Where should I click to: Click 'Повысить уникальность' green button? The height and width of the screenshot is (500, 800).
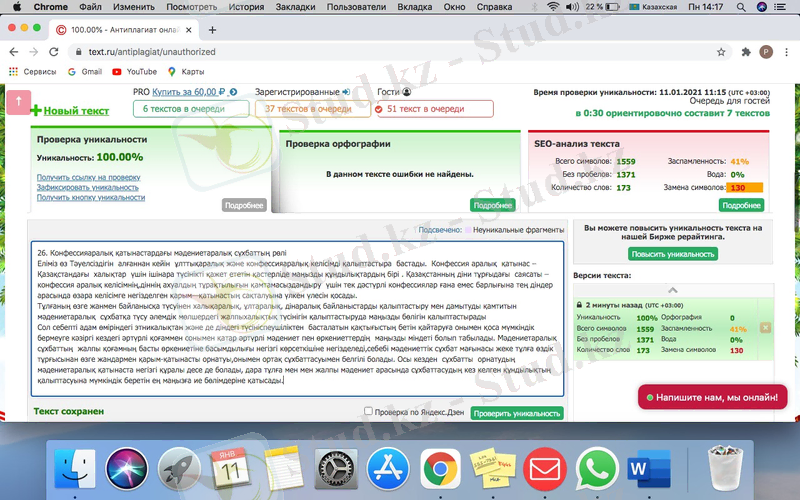(672, 254)
